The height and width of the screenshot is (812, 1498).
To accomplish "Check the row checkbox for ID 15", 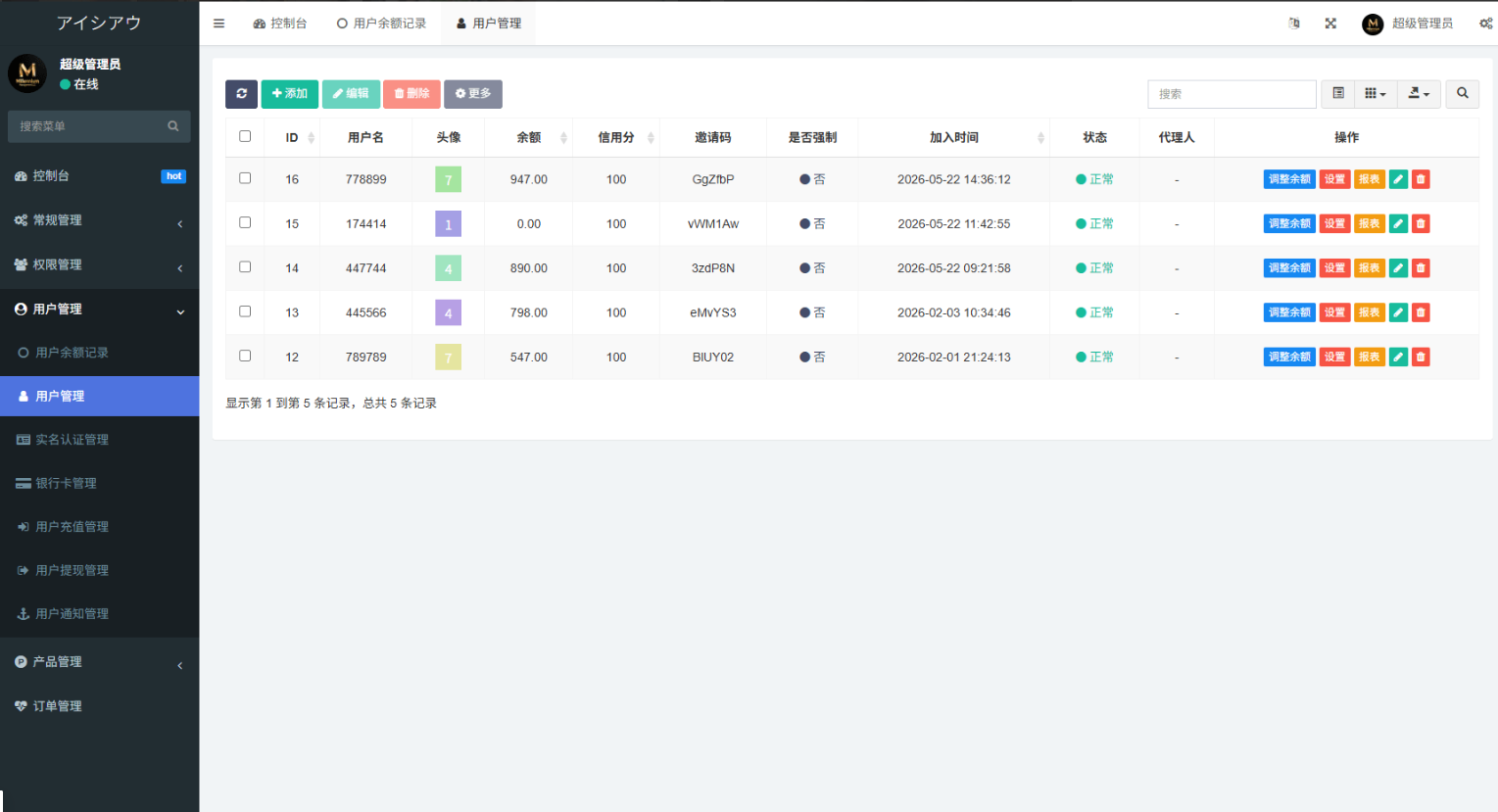I will (245, 222).
